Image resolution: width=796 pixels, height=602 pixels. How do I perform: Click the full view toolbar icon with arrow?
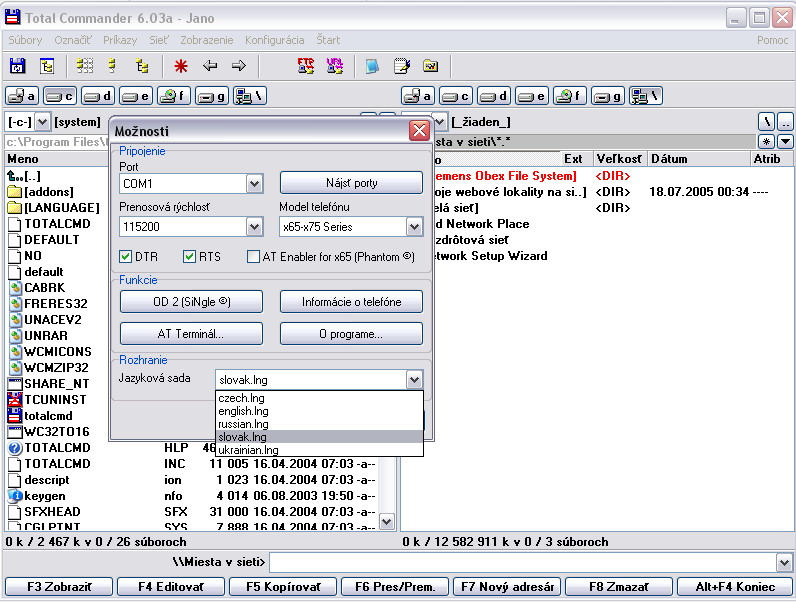pos(113,66)
